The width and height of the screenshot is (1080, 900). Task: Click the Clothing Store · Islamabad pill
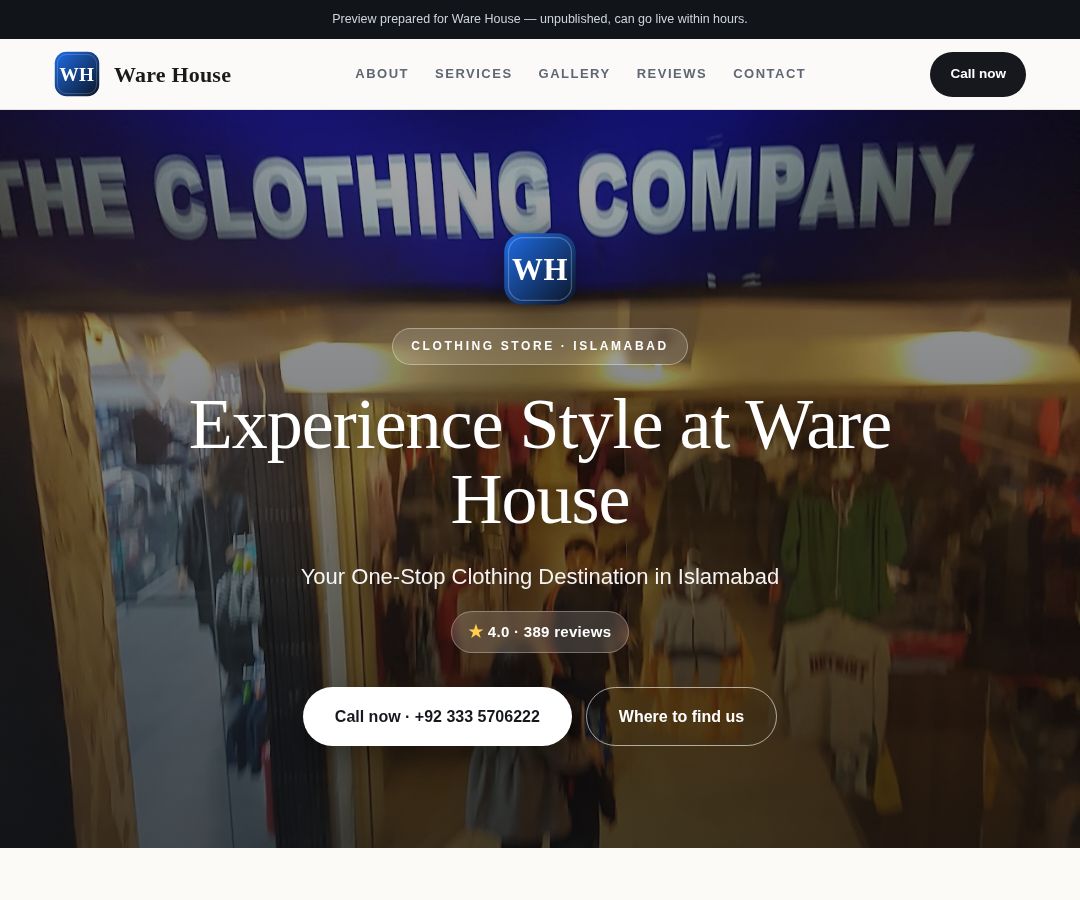click(540, 346)
